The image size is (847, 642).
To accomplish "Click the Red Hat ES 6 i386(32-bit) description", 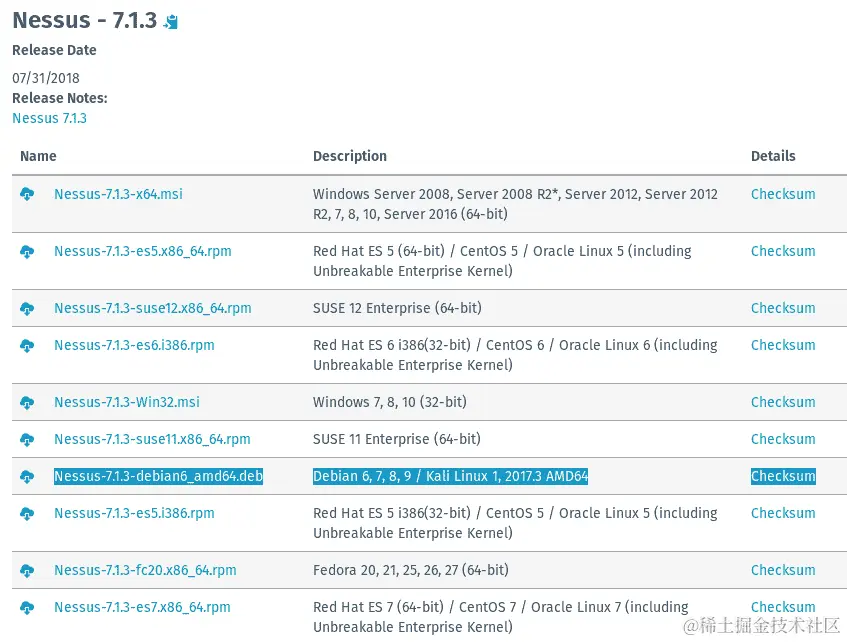I will (x=515, y=355).
